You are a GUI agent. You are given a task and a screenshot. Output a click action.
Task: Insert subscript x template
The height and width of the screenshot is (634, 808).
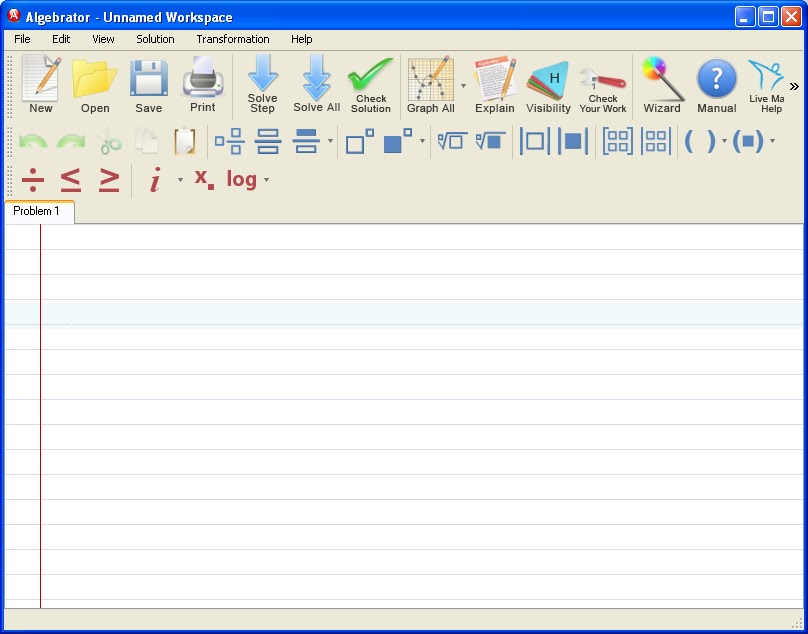coord(204,180)
